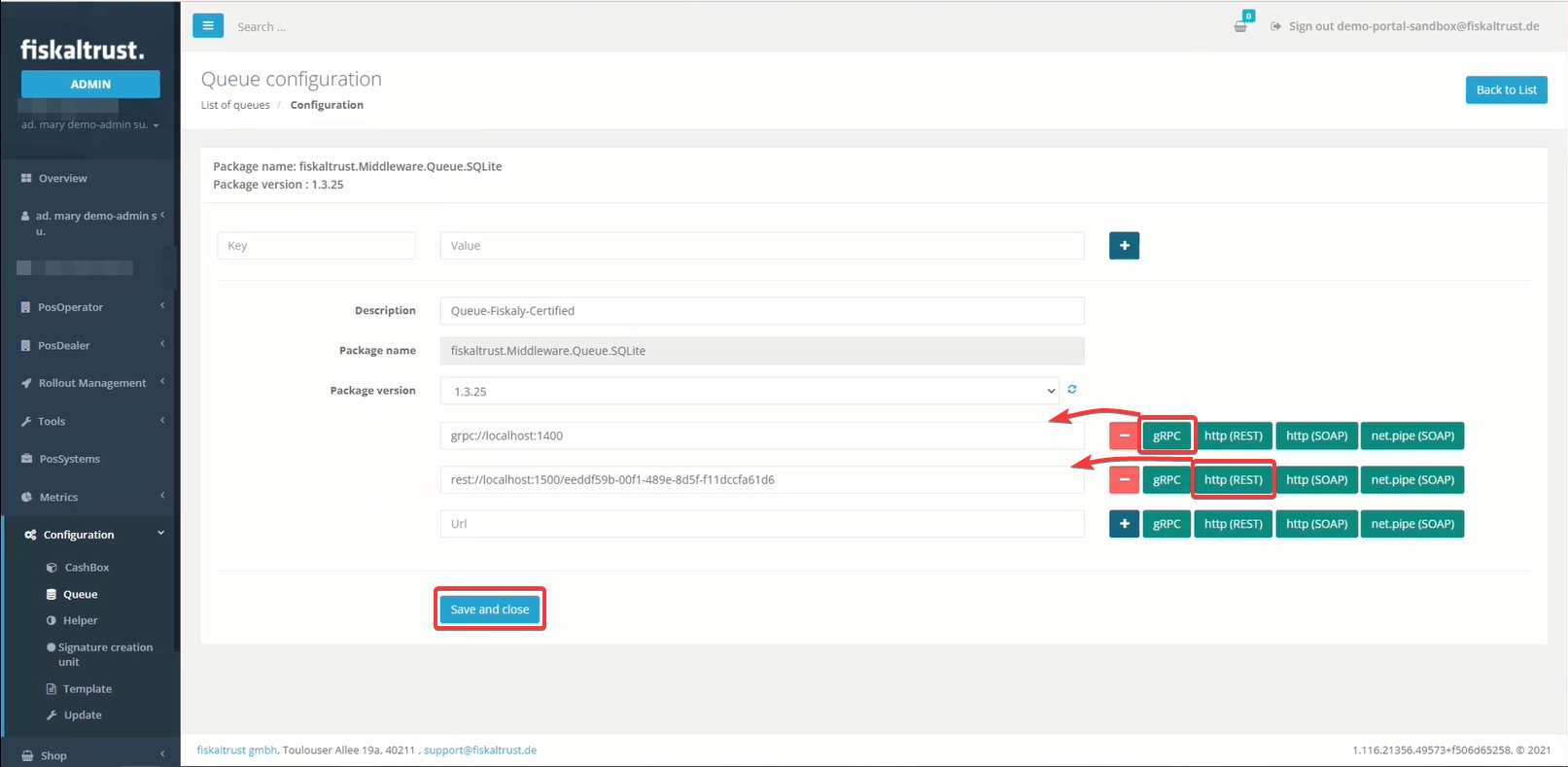Collapse the Configuration menu chevron

pos(161,533)
